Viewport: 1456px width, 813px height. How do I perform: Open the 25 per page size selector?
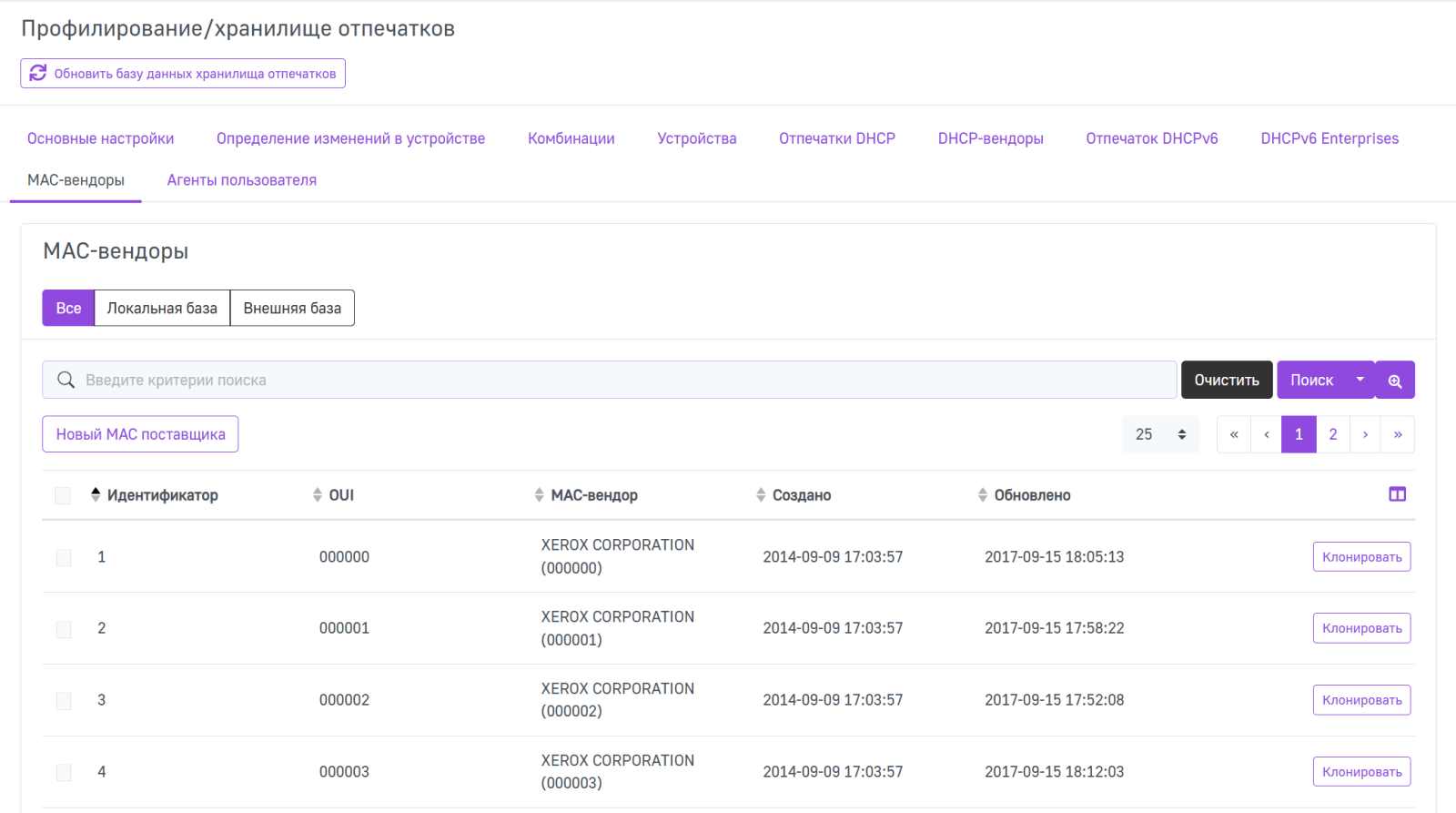1160,434
